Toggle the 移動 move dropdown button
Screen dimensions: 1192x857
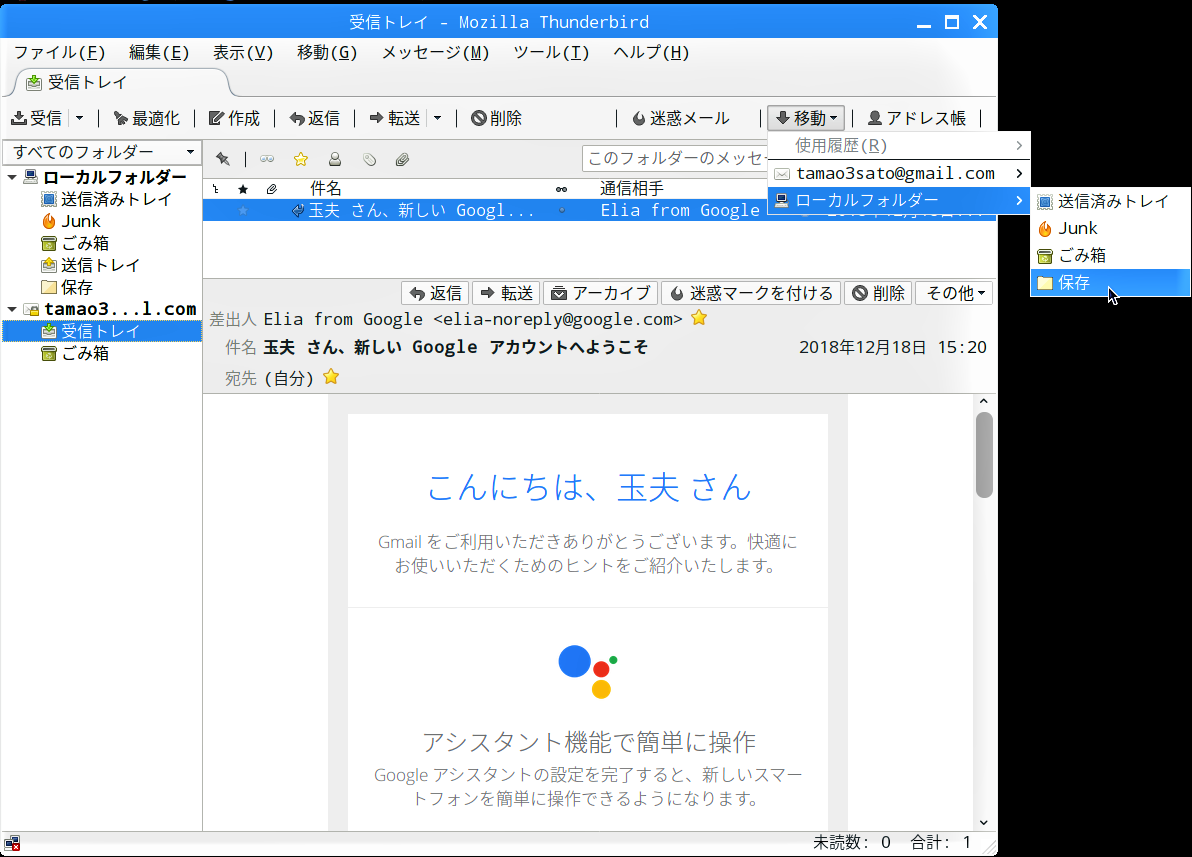click(807, 118)
